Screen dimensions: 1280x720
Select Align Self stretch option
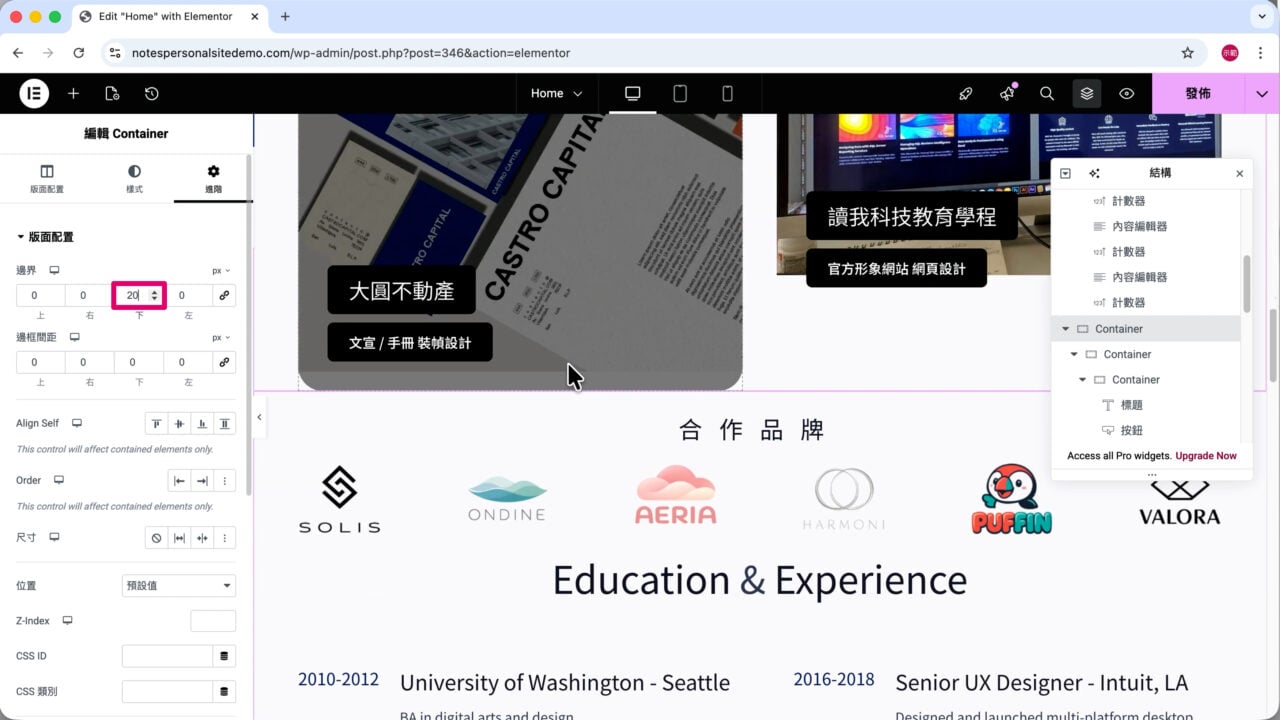tap(225, 424)
